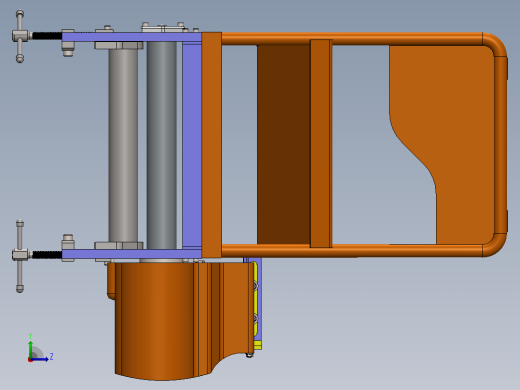Click the blue Z axis of the triad
Image resolution: width=520 pixels, height=390 pixels.
(x=40, y=359)
